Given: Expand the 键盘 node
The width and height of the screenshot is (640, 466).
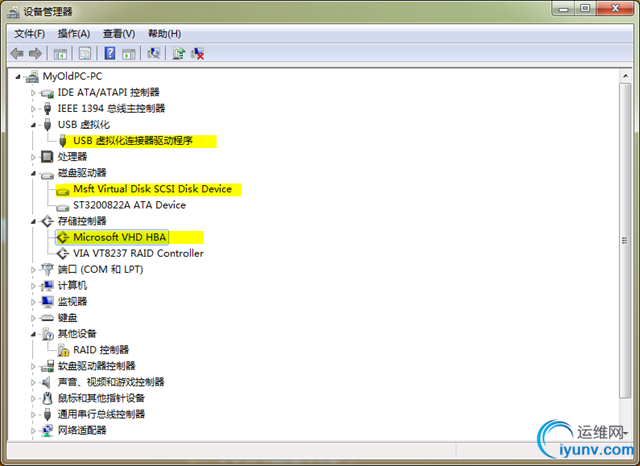Looking at the screenshot, I should click(33, 318).
